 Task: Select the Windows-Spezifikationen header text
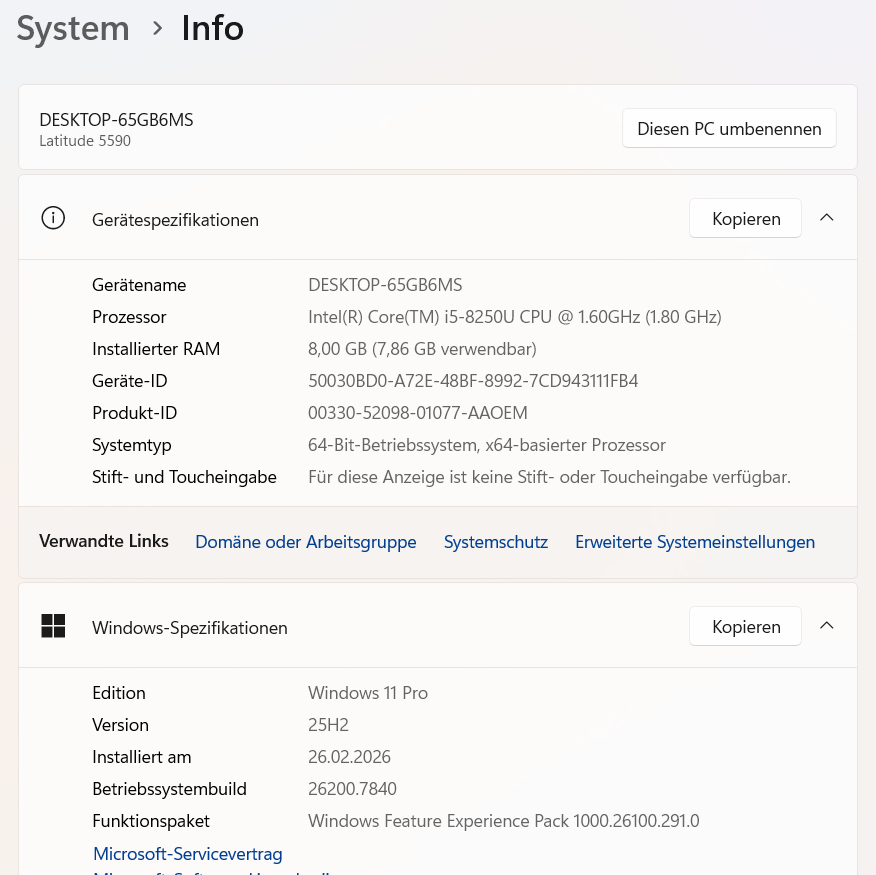pos(190,628)
